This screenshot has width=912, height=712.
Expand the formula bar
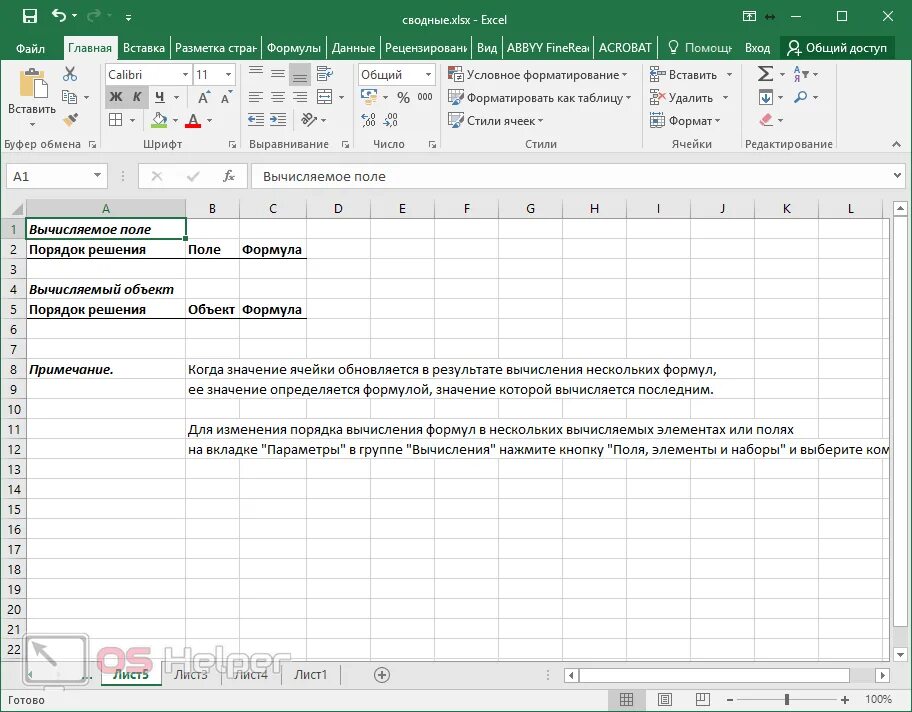[897, 175]
